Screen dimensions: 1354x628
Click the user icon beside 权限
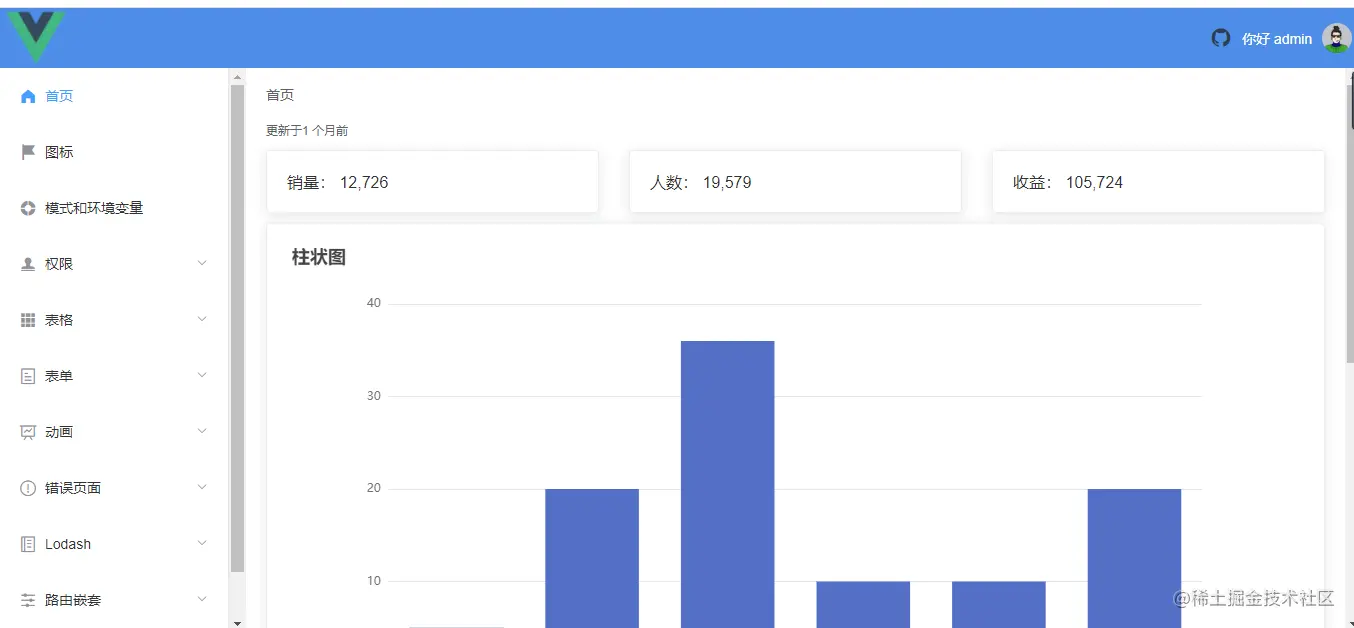(28, 264)
